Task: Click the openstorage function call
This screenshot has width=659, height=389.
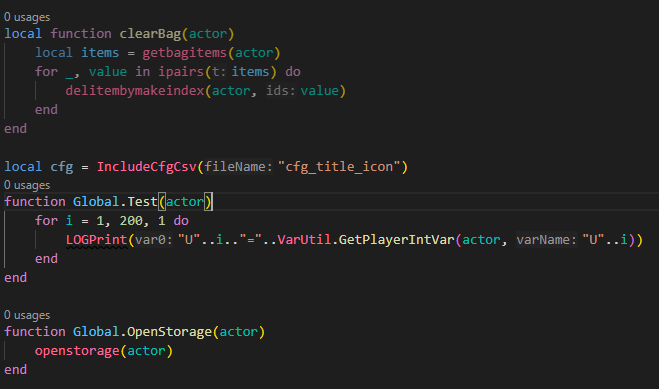Action: tap(77, 351)
